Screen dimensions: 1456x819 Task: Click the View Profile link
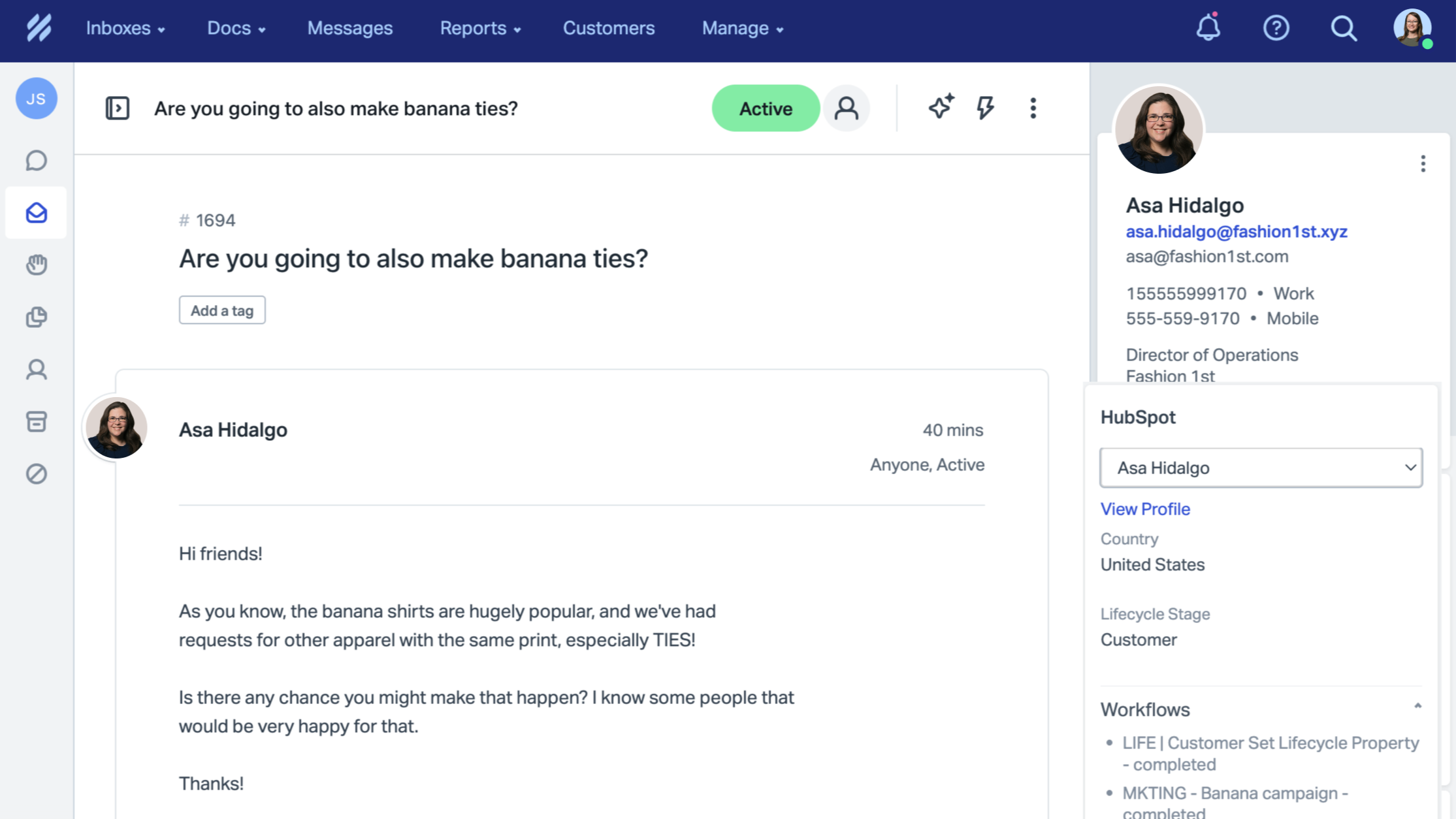coord(1145,509)
